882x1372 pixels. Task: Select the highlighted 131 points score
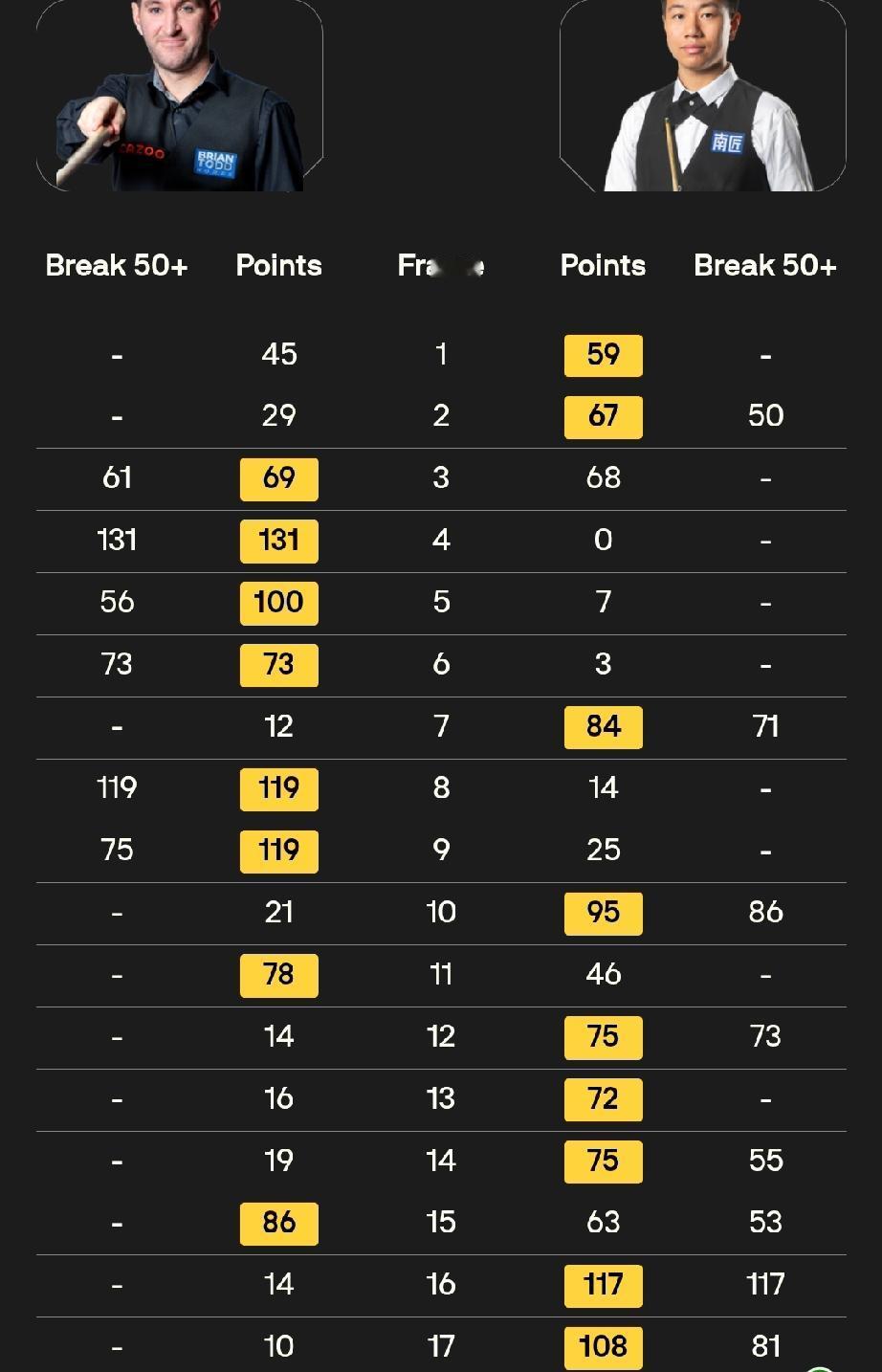[x=278, y=541]
